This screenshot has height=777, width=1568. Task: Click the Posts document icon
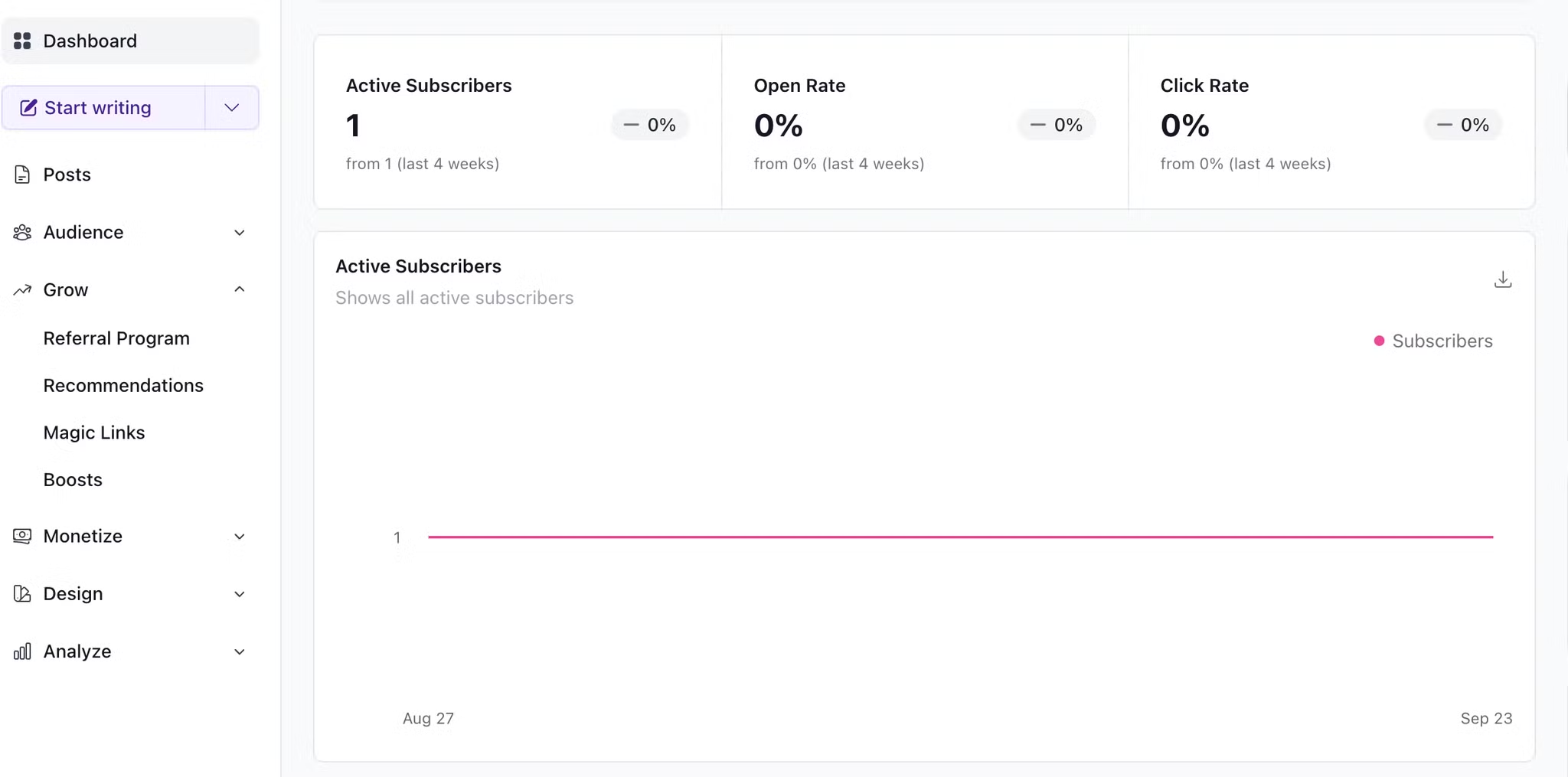tap(22, 175)
